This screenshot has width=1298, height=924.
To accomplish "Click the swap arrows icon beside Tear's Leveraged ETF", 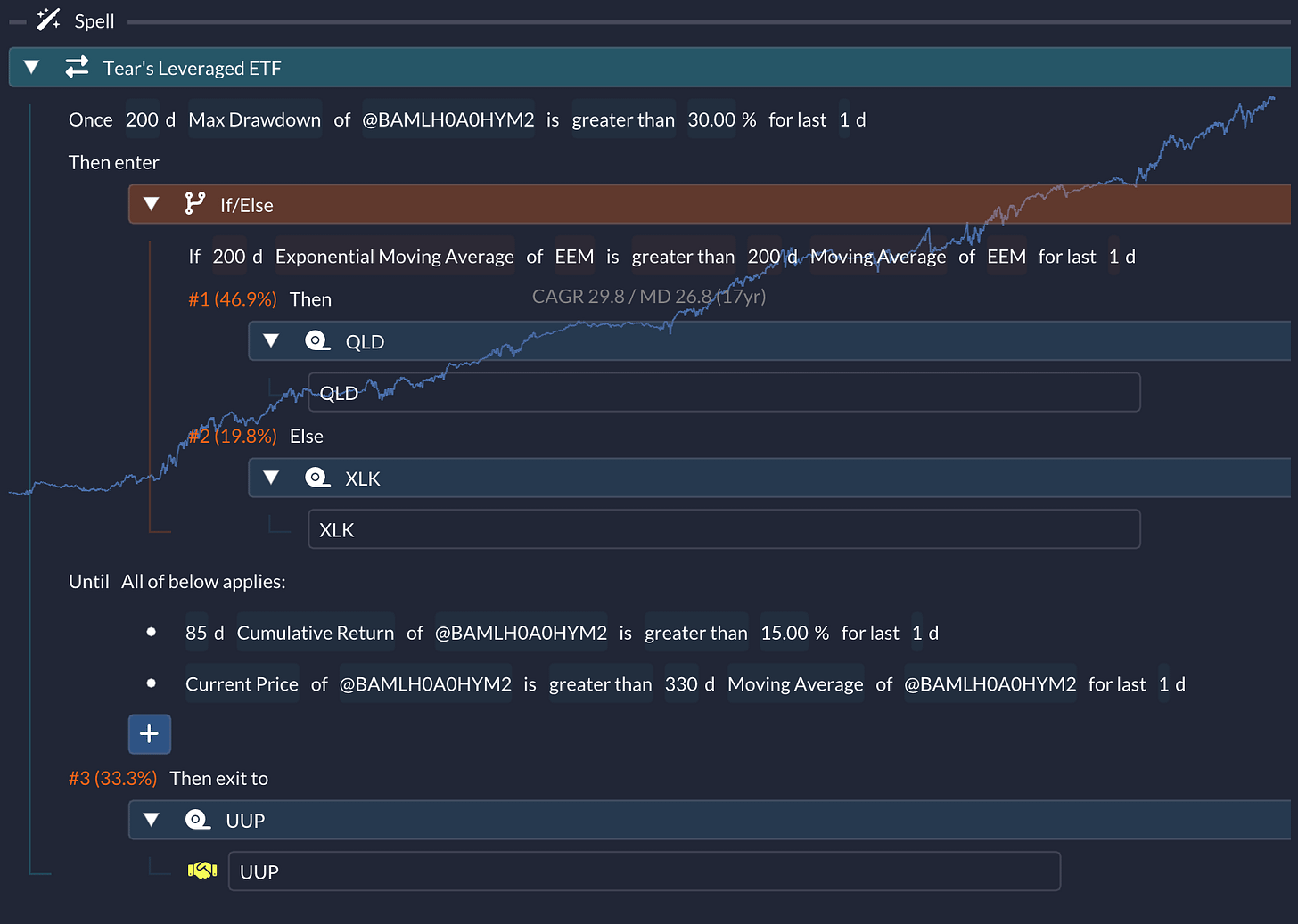I will pyautogui.click(x=78, y=67).
